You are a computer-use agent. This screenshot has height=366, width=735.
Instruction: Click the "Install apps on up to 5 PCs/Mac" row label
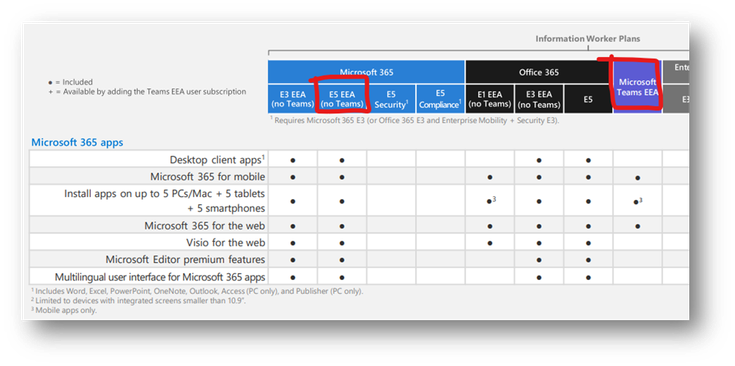[165, 201]
